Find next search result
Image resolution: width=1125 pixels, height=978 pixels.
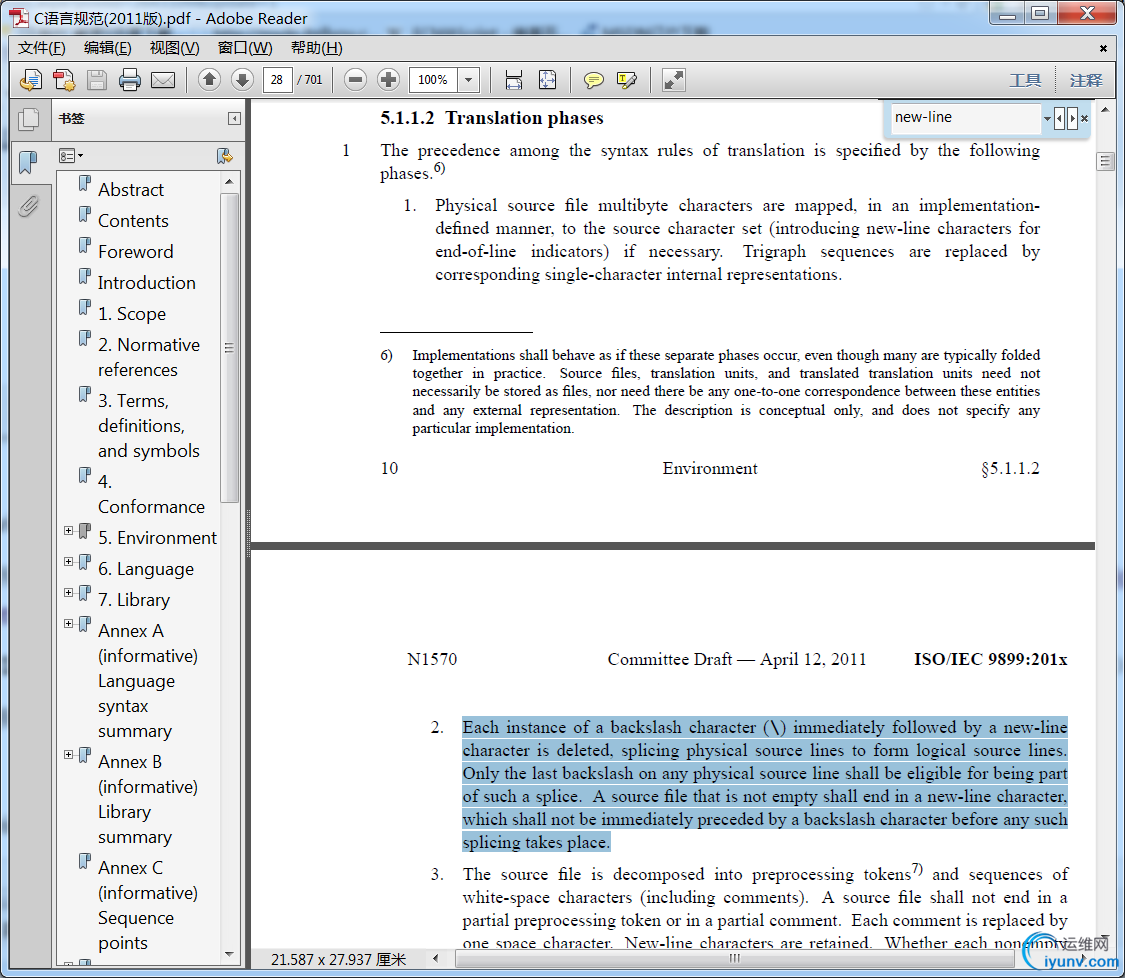[x=1072, y=118]
